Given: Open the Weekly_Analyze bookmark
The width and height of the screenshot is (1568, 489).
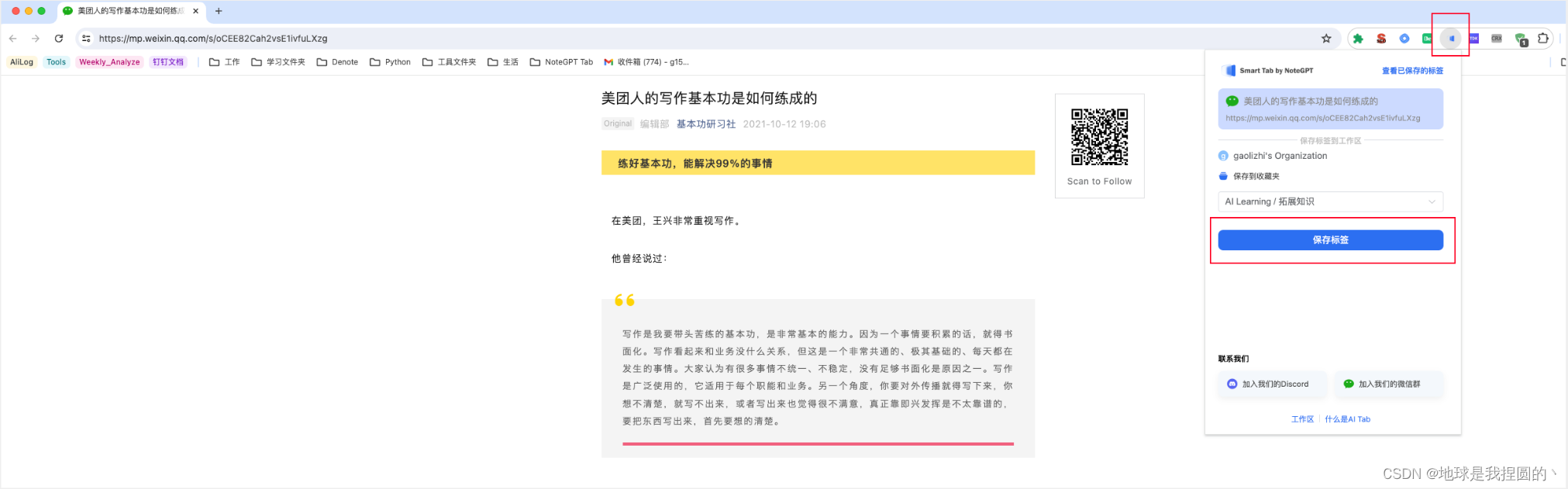Looking at the screenshot, I should click(x=109, y=62).
